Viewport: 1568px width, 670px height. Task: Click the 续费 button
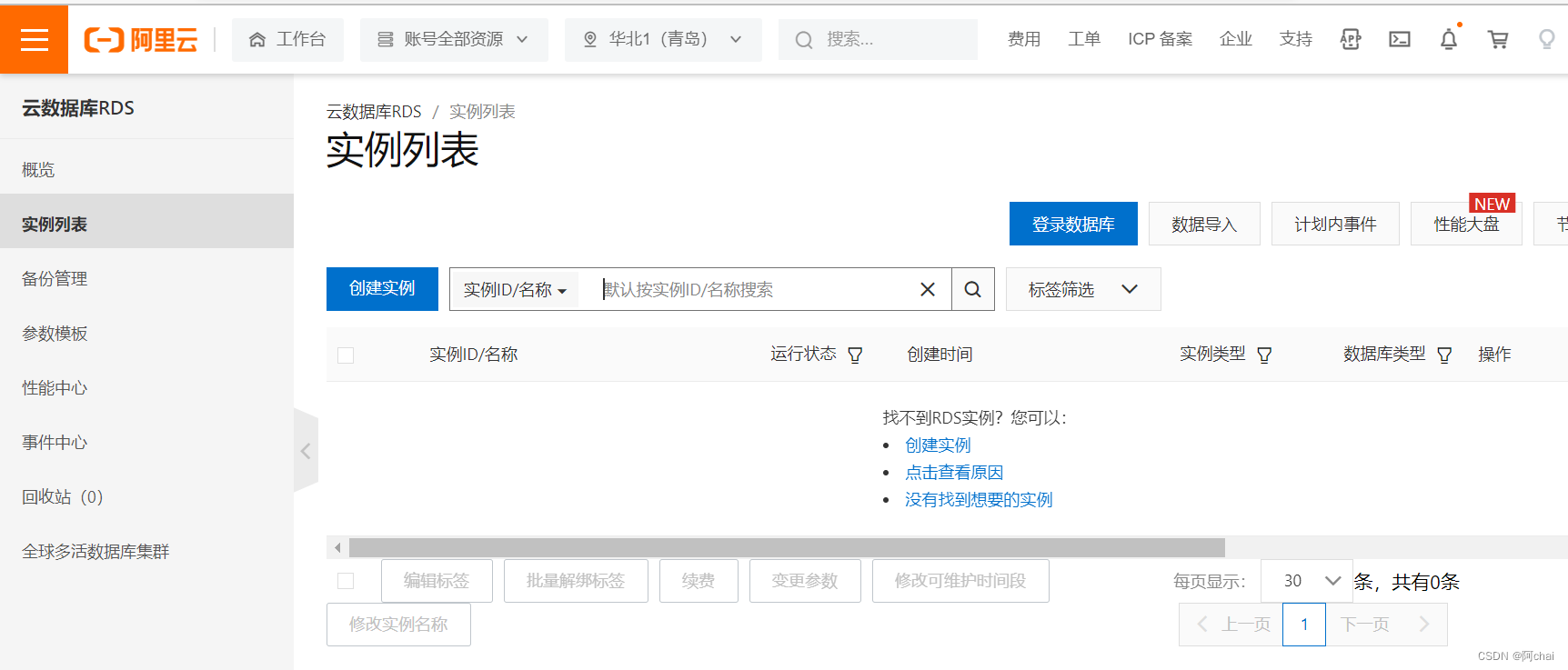[x=699, y=581]
